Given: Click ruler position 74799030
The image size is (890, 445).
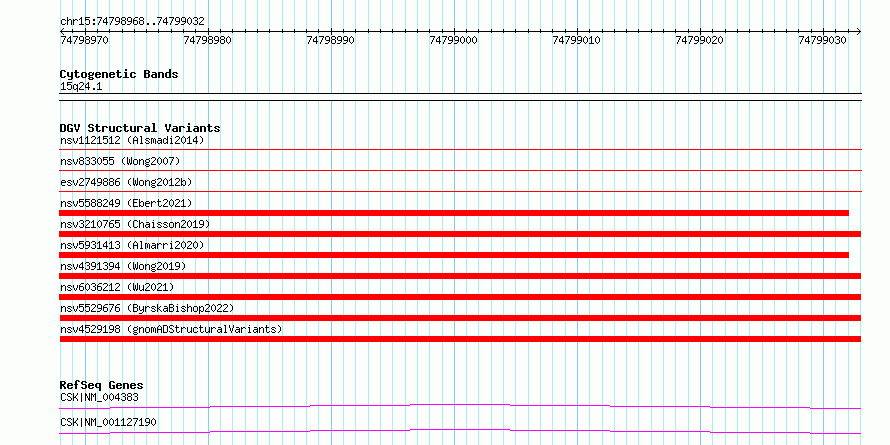Looking at the screenshot, I should click(x=822, y=41).
